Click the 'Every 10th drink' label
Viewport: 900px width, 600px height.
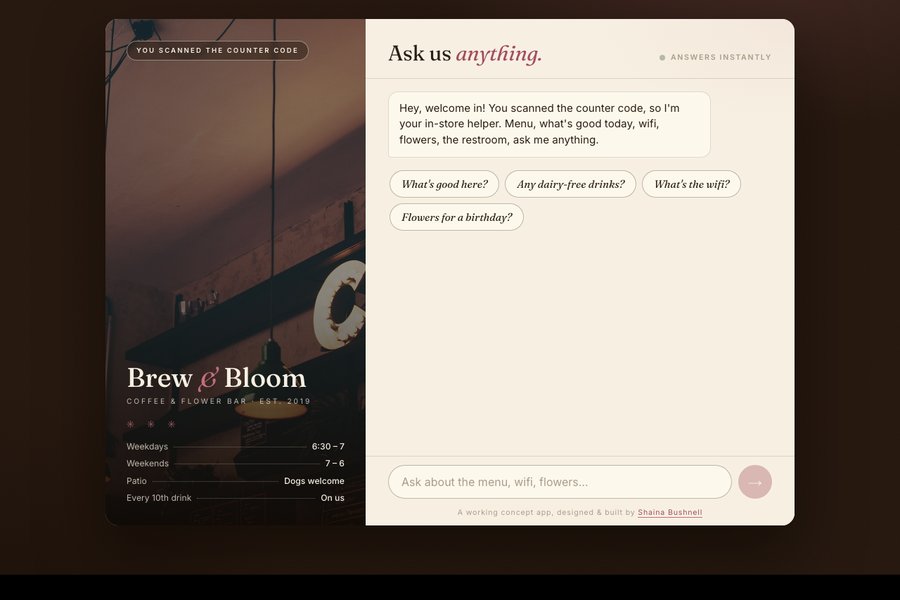pos(159,498)
